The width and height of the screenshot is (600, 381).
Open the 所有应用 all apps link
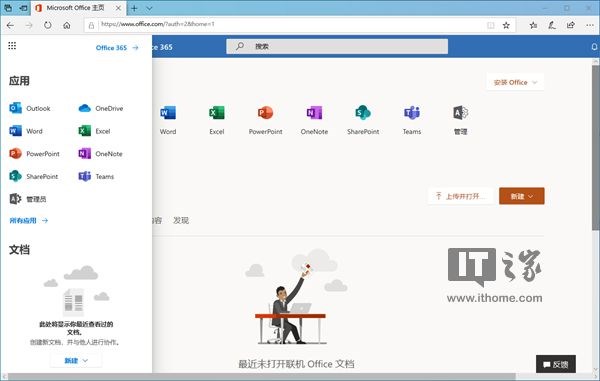click(28, 220)
